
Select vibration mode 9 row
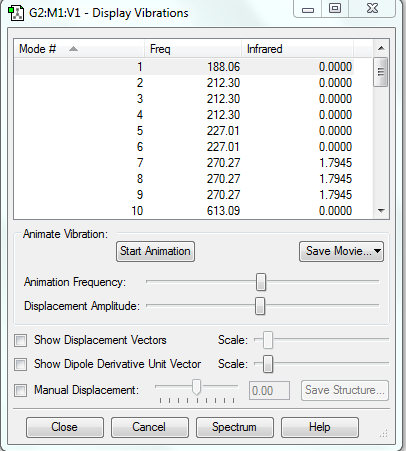pos(184,195)
